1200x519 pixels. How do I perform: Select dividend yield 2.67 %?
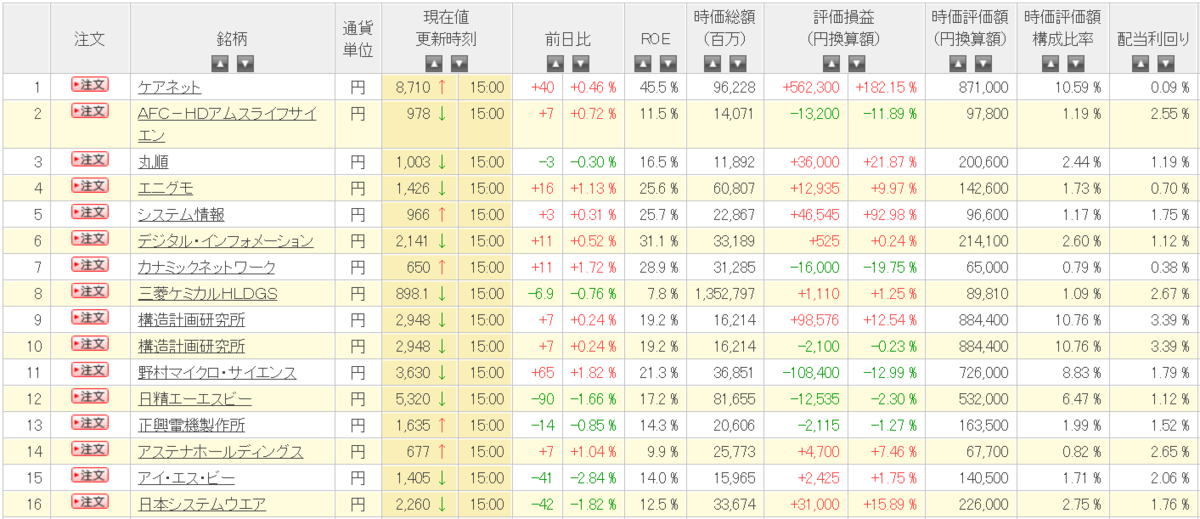[1170, 293]
